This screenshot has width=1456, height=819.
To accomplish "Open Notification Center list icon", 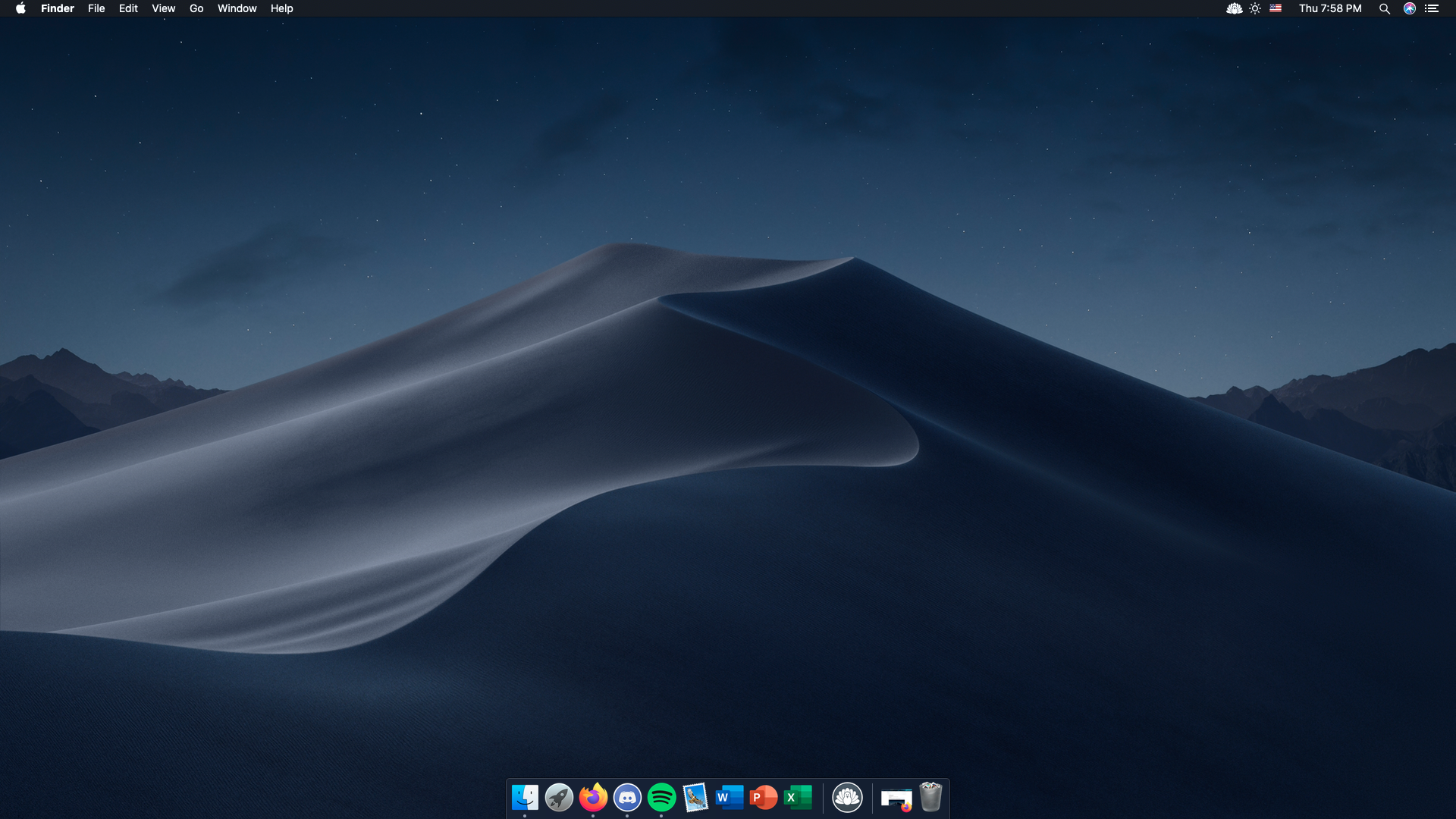I will pyautogui.click(x=1432, y=8).
